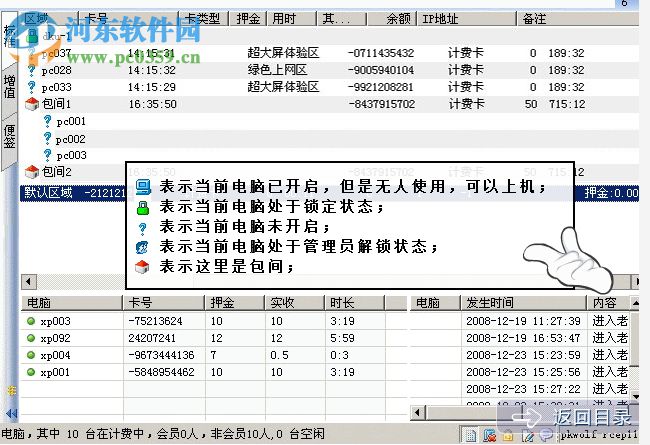Click the log entry 2008-12-23 15:23:59
This screenshot has width=650, height=445.
523,355
